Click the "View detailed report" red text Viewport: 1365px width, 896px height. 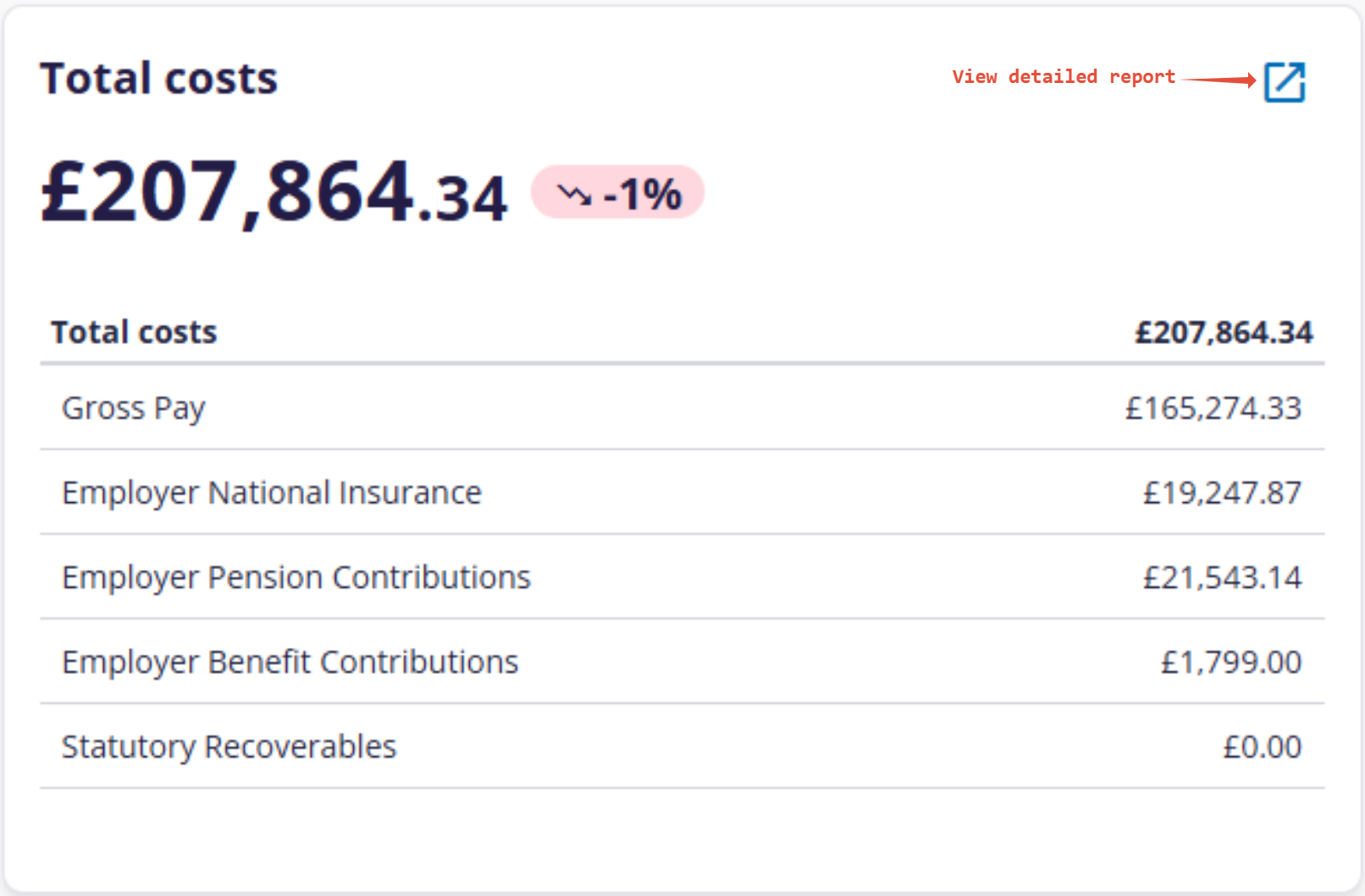[1063, 77]
